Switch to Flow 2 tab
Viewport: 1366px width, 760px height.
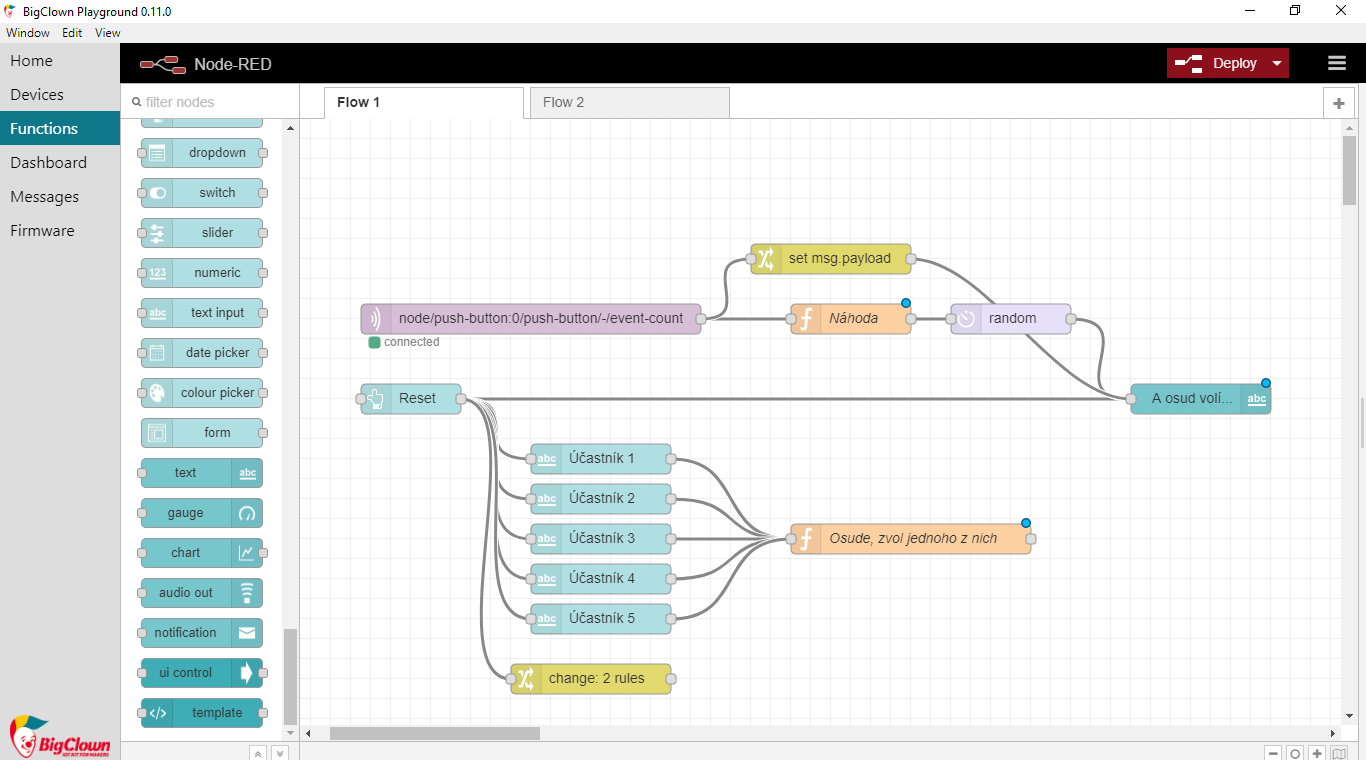[x=630, y=103]
